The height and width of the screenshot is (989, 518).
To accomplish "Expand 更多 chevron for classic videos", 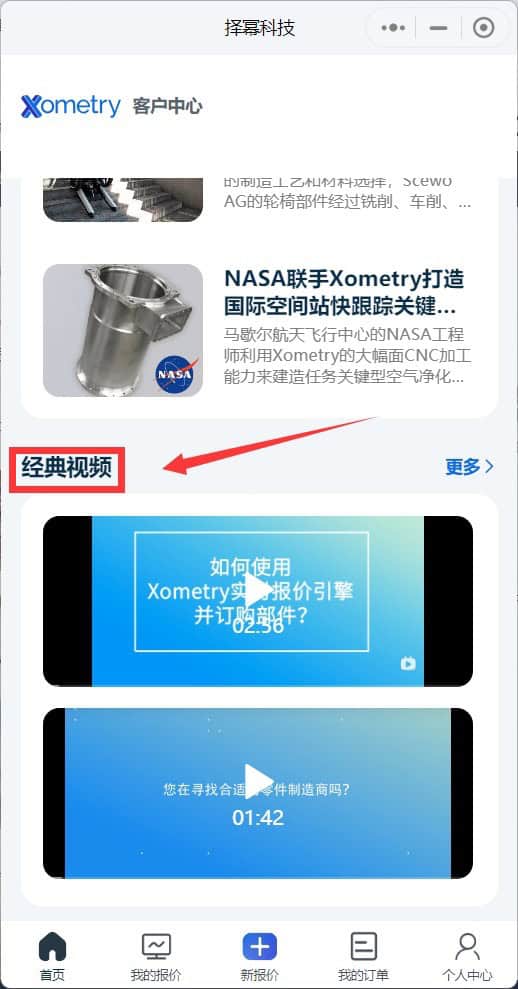I will click(x=469, y=467).
